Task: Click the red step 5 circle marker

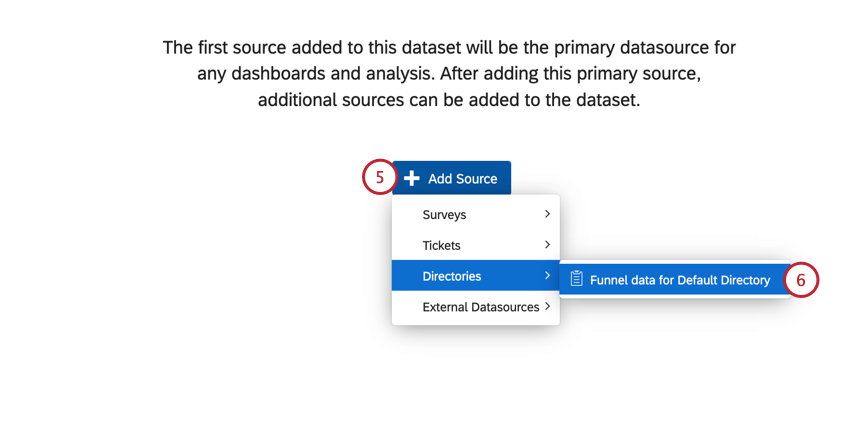Action: (x=379, y=178)
